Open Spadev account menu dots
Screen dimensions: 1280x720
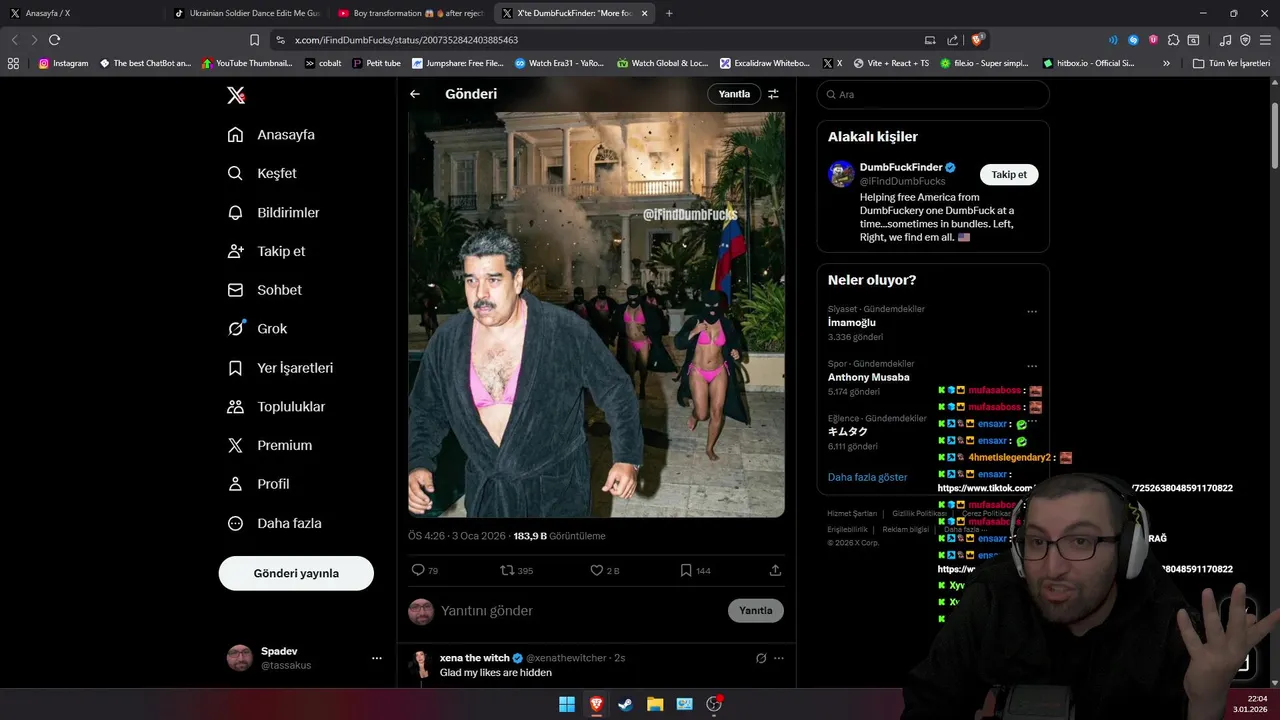[x=377, y=658]
